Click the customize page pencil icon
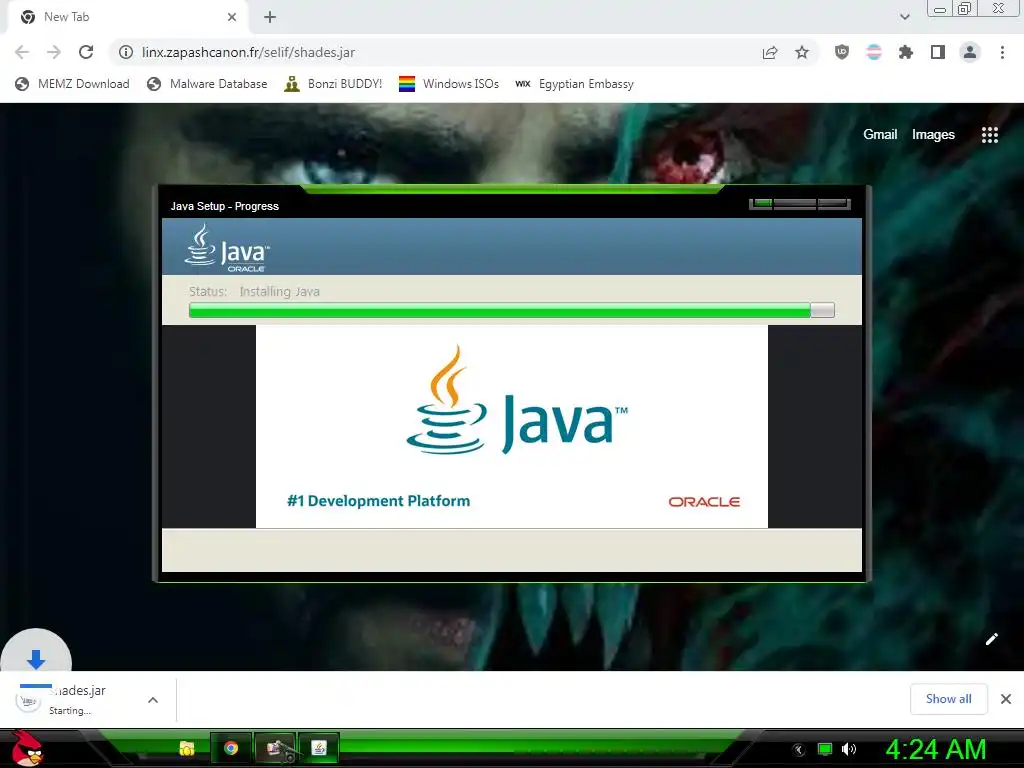Screen dimensions: 1024x768 tap(991, 639)
